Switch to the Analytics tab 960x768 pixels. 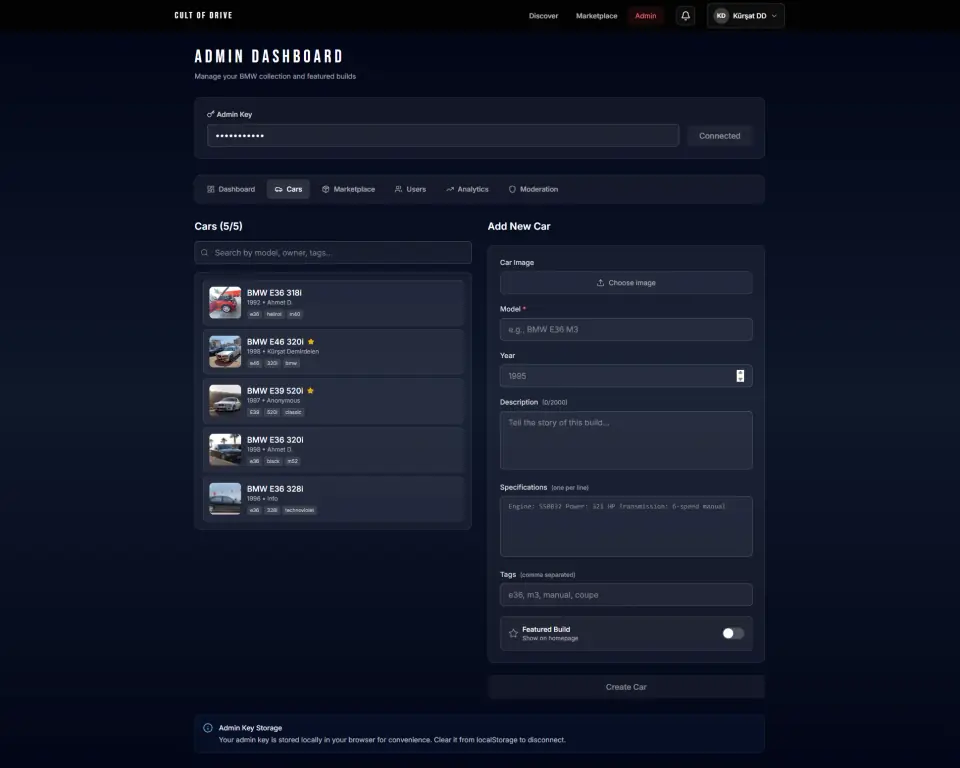tap(467, 189)
